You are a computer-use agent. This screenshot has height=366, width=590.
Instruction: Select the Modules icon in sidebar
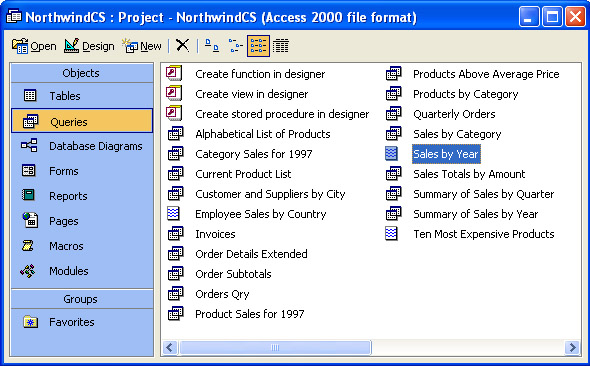(x=29, y=270)
